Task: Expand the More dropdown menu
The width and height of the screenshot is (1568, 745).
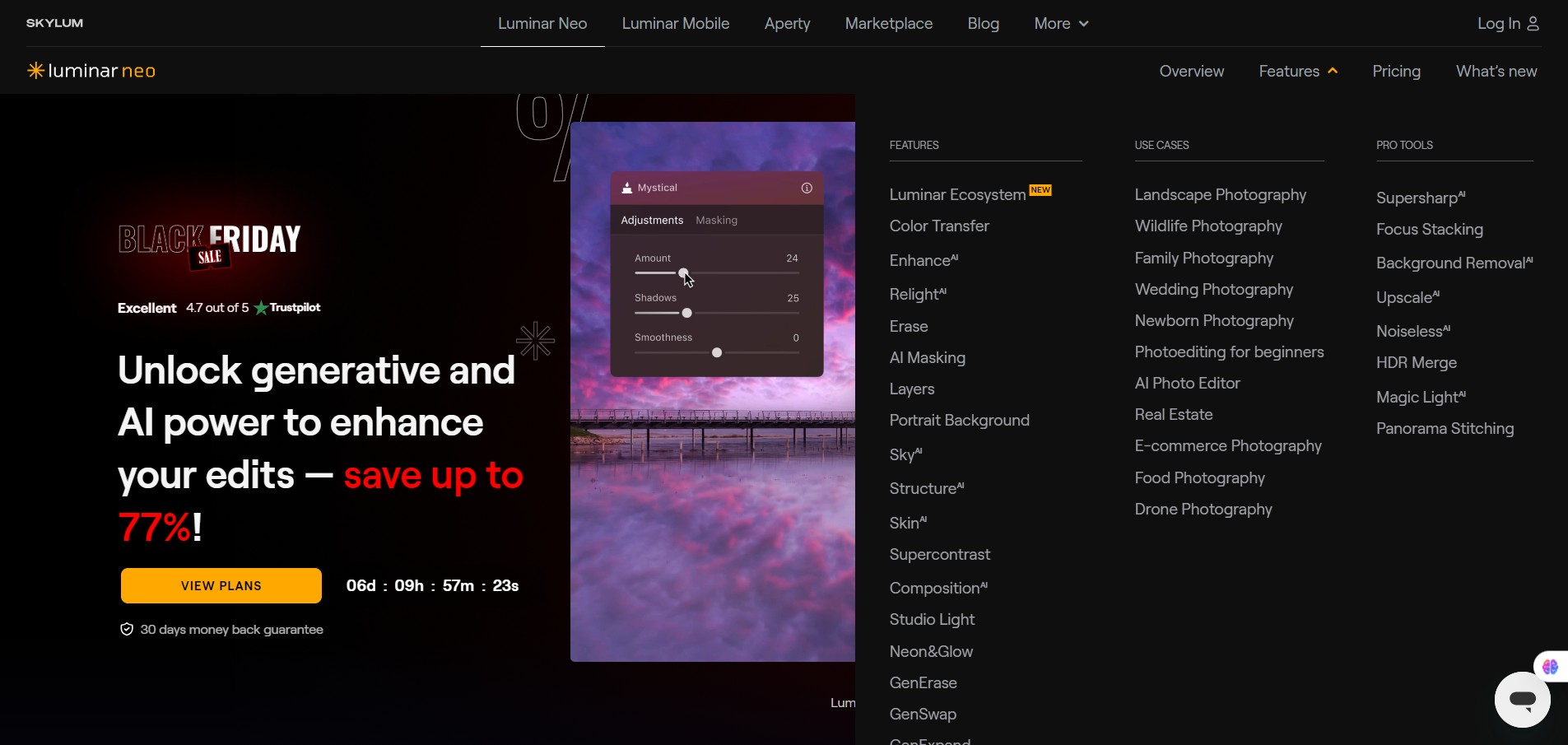Action: tap(1061, 24)
